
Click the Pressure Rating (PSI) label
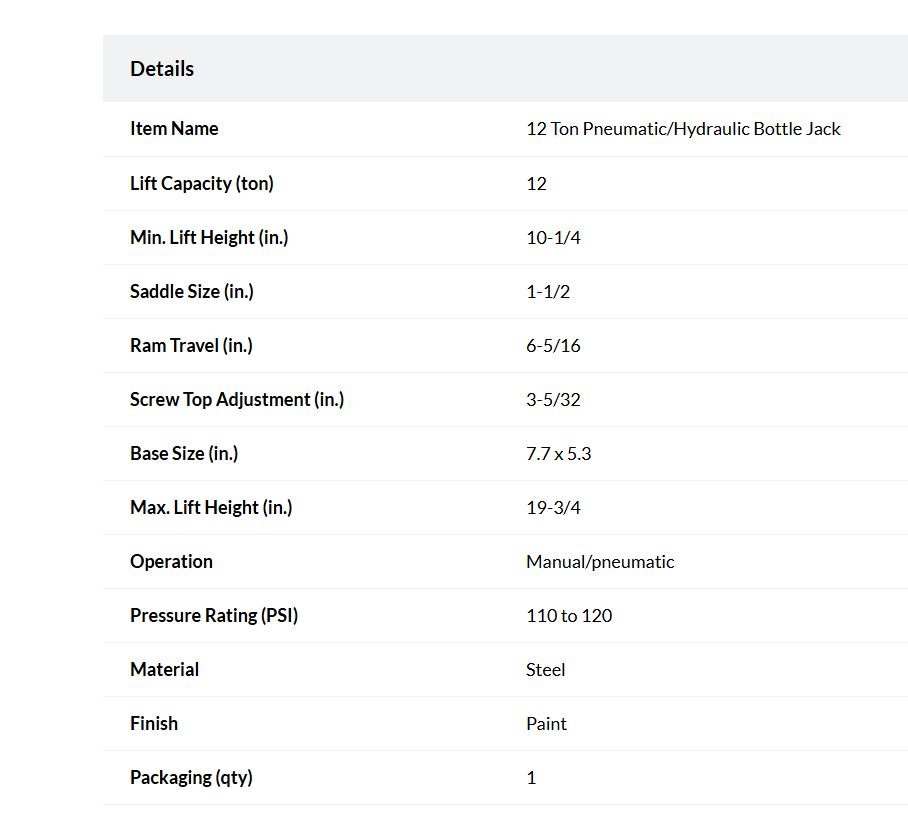point(214,616)
